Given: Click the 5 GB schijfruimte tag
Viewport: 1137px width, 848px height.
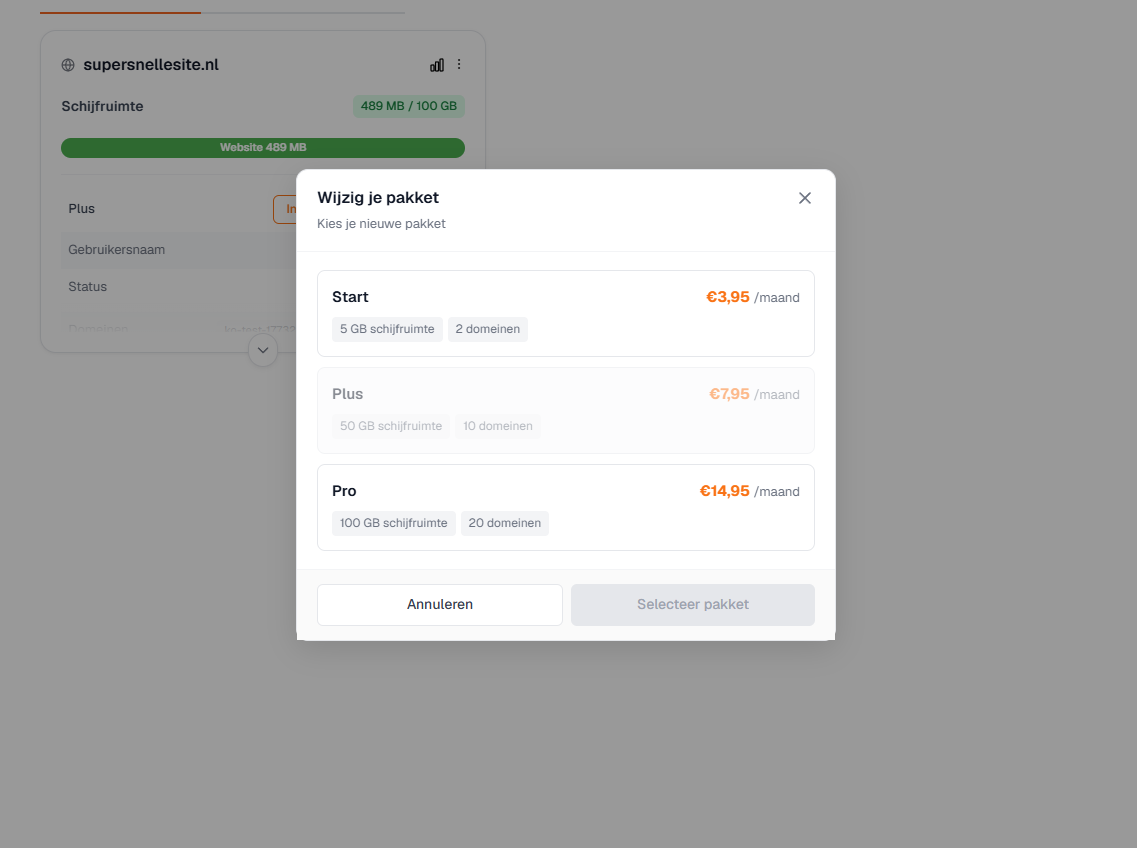Looking at the screenshot, I should (x=386, y=329).
